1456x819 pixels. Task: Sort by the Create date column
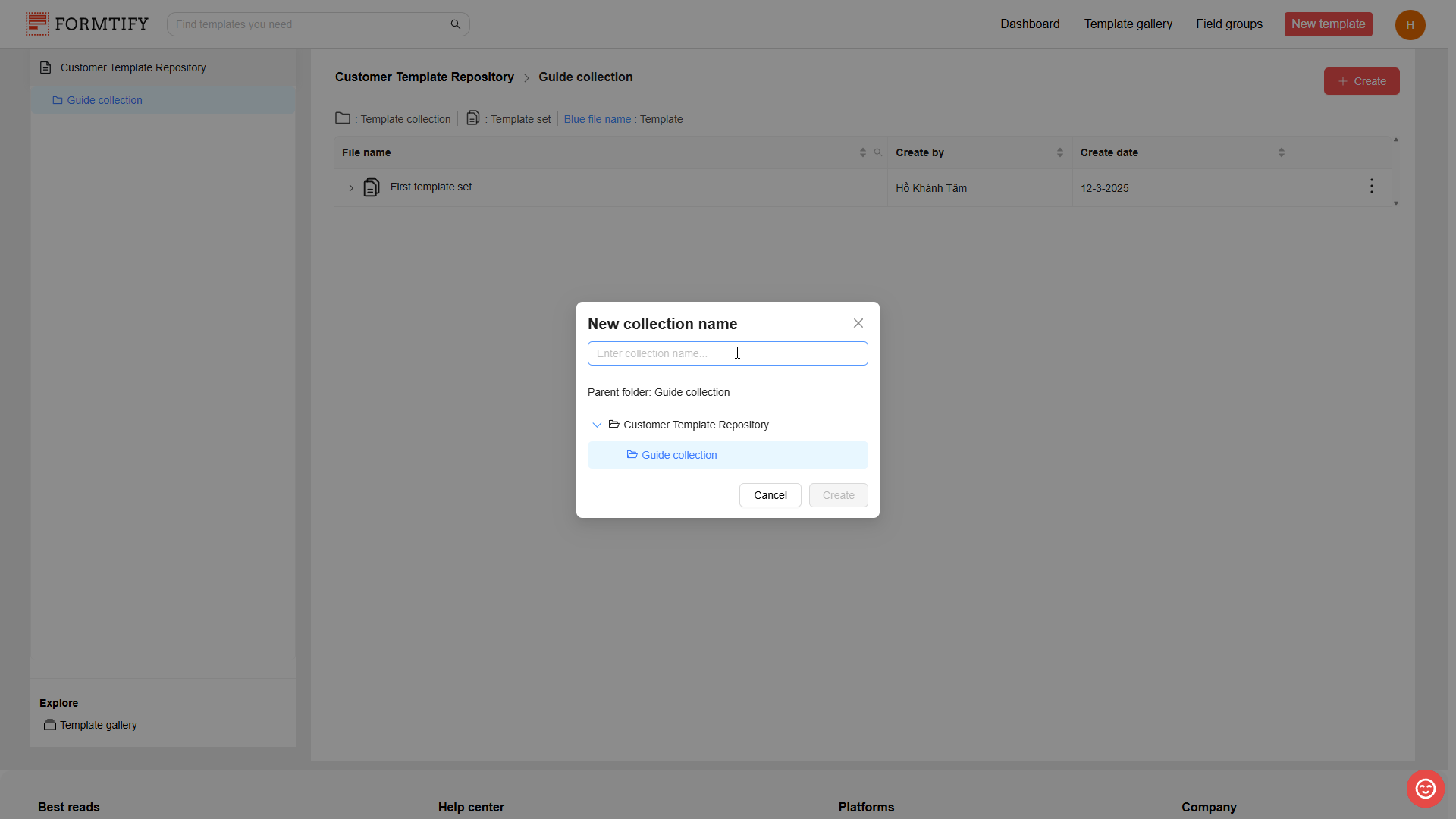pyautogui.click(x=1281, y=152)
